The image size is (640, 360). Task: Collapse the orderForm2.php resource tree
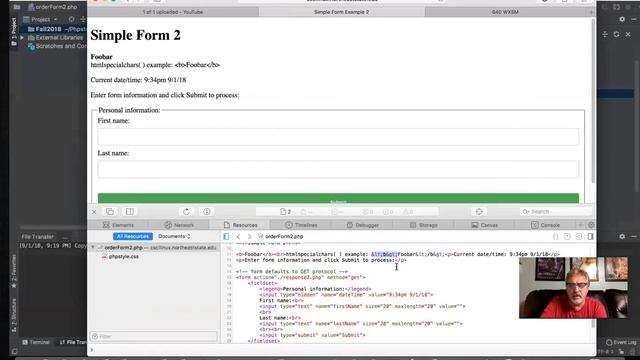click(93, 247)
